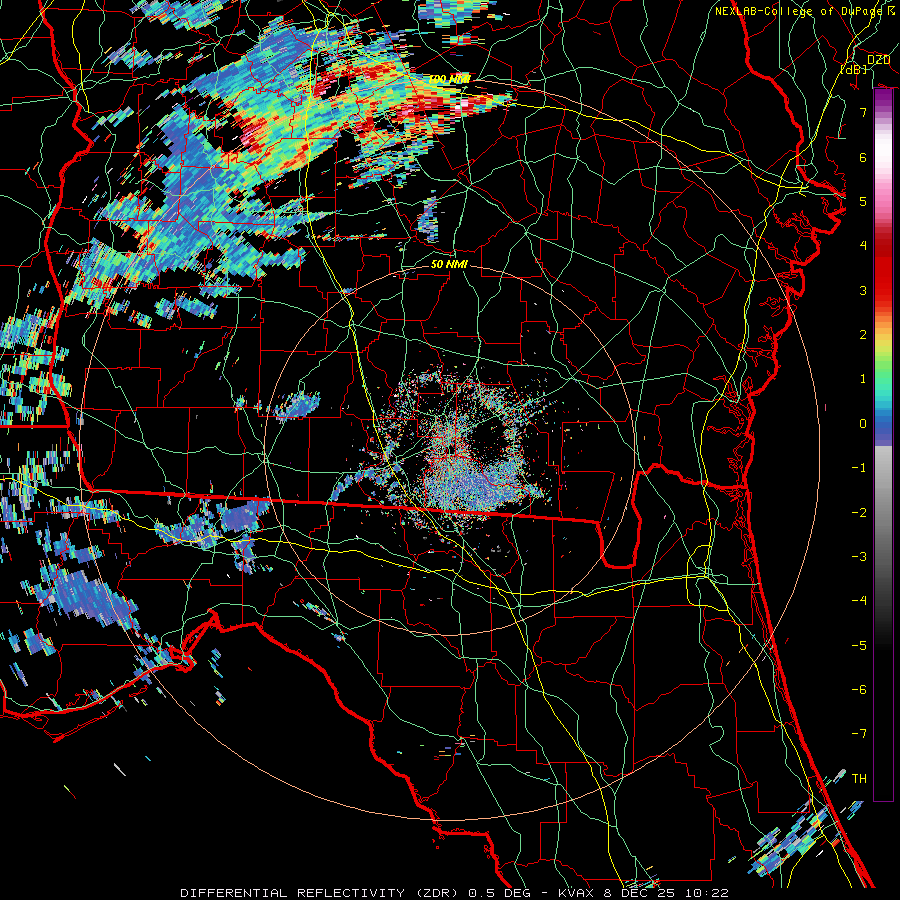Click the -3 value on scale

click(859, 557)
